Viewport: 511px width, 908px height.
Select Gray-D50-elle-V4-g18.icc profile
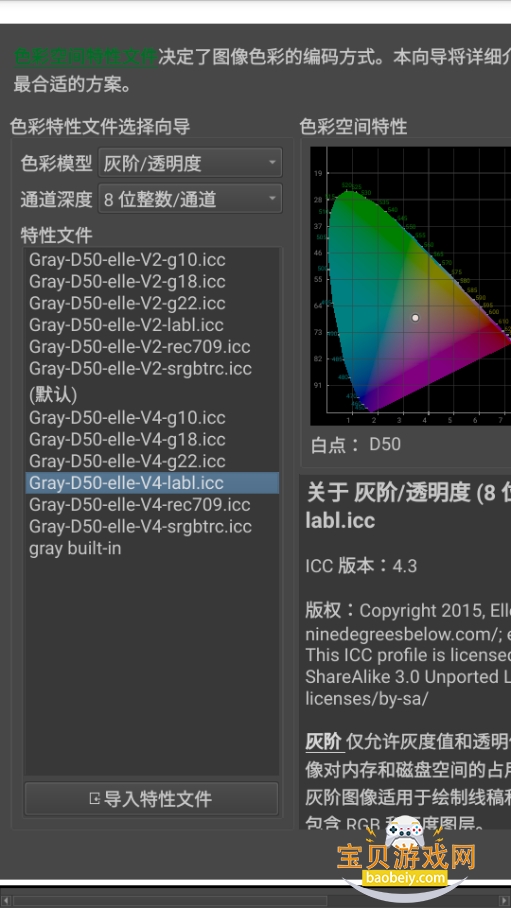(152, 439)
